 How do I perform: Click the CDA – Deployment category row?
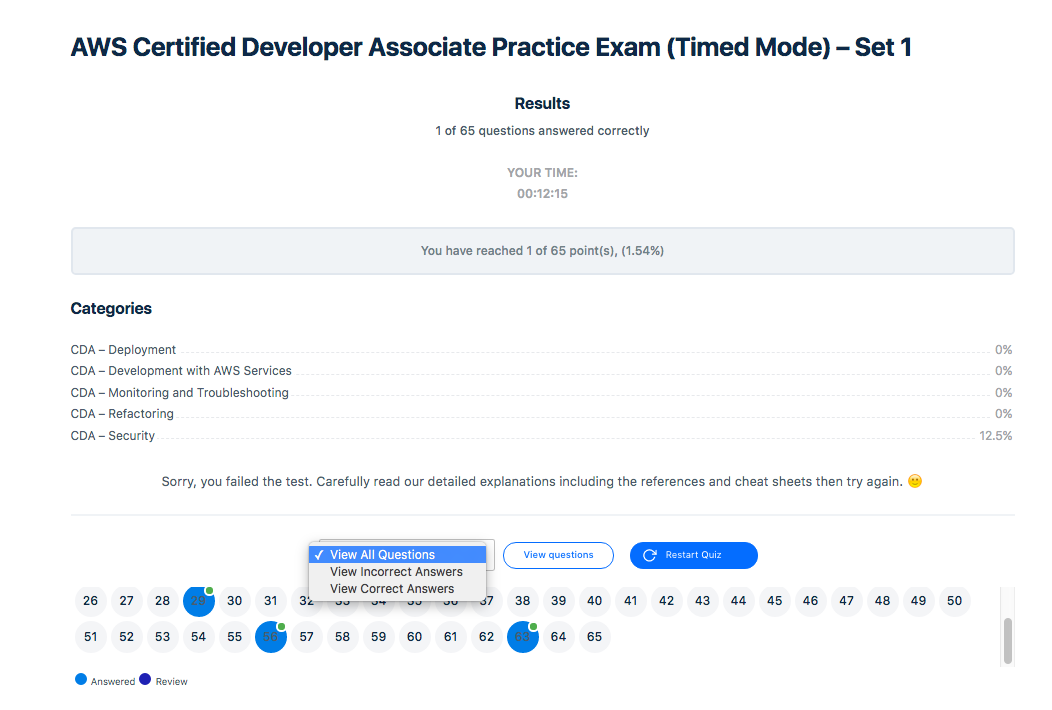123,350
